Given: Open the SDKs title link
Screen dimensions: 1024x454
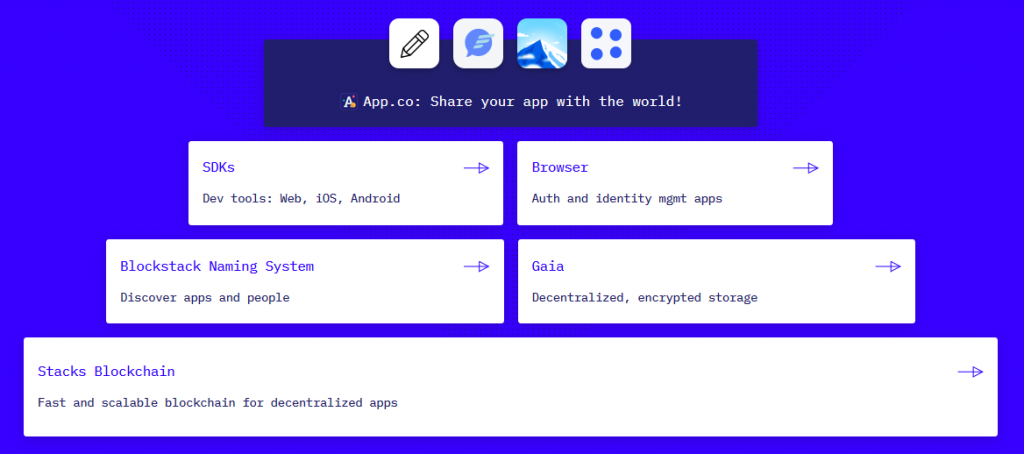Looking at the screenshot, I should (219, 168).
